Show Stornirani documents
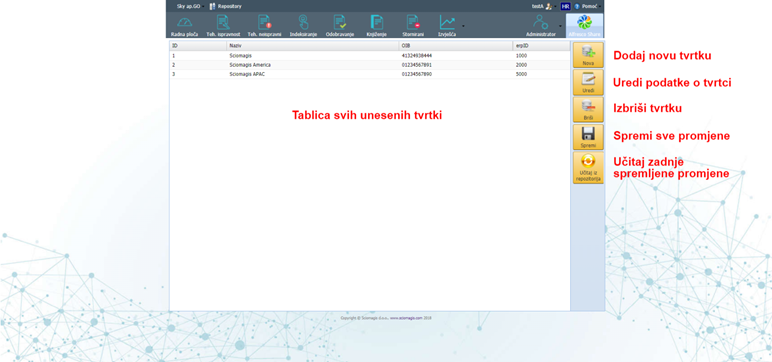 tap(413, 26)
